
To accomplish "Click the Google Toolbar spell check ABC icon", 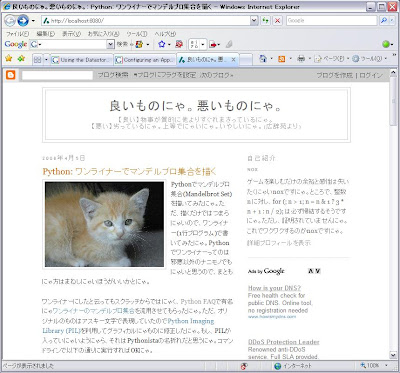I will point(195,44).
